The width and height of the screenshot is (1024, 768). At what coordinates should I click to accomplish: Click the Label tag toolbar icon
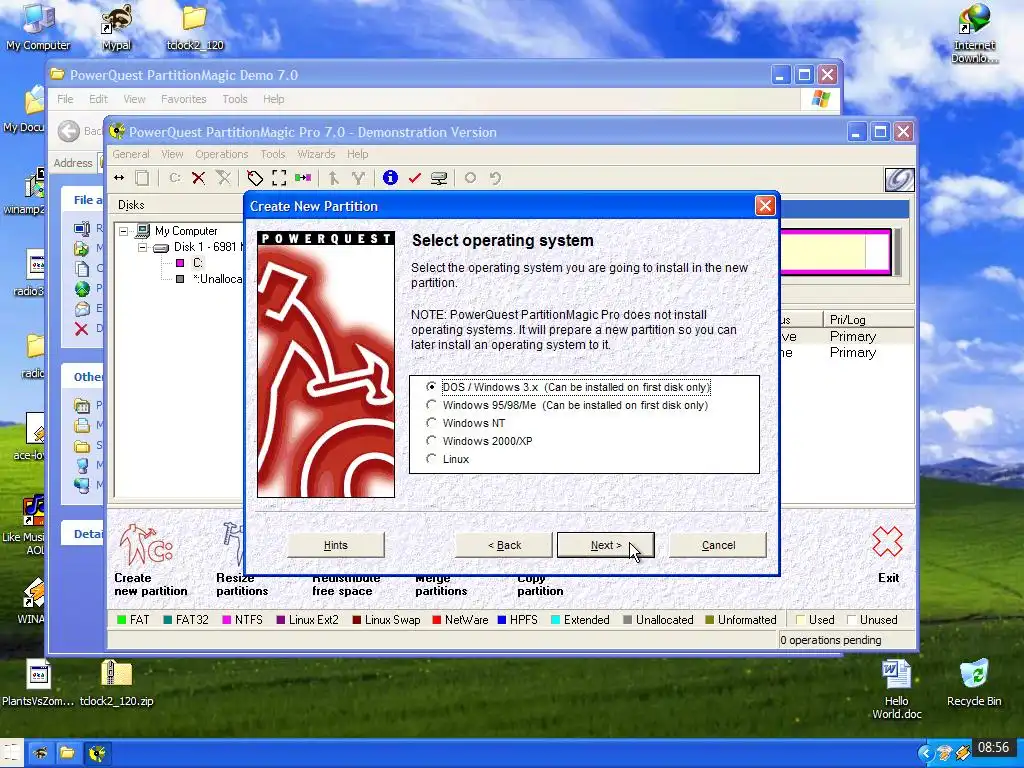tap(255, 178)
